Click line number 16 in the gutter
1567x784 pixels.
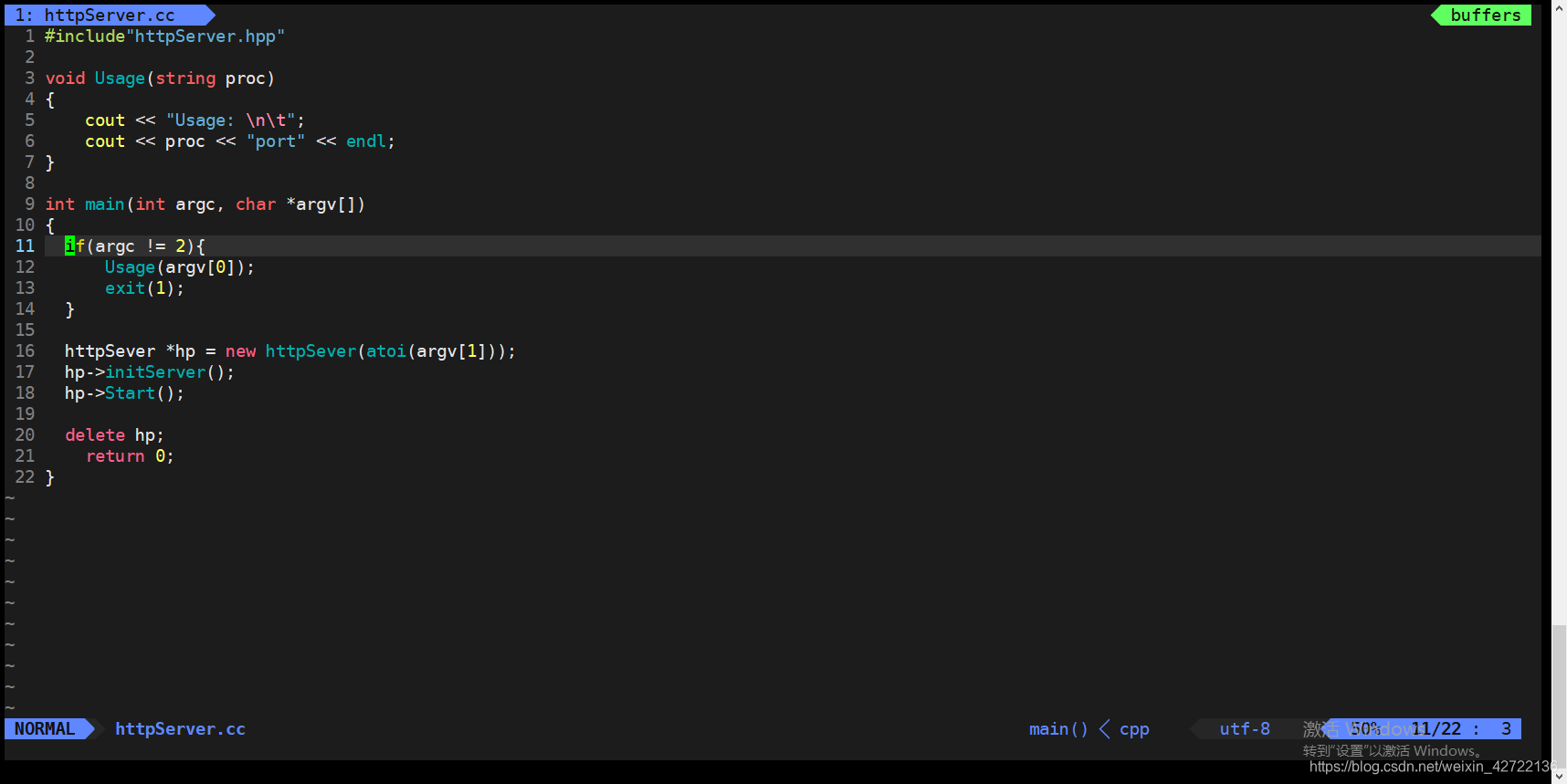(25, 351)
